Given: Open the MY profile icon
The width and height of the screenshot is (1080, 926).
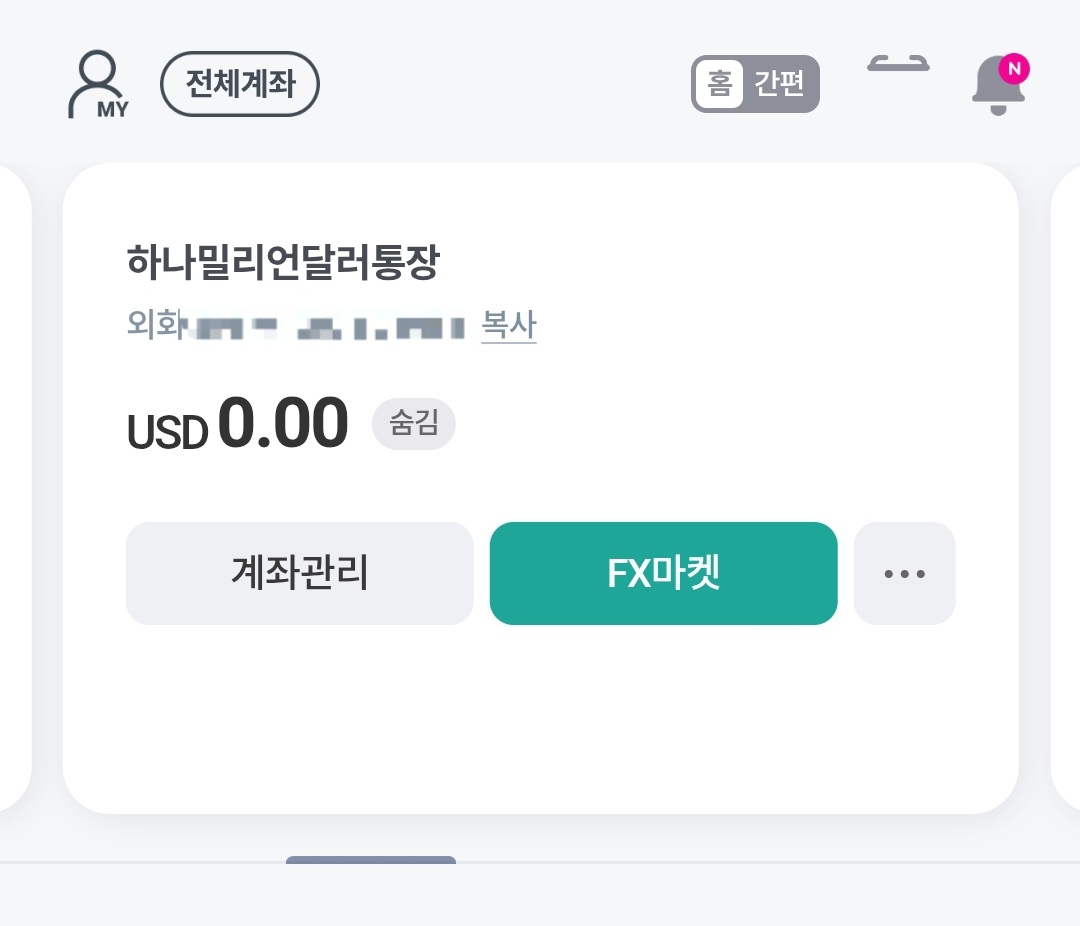Looking at the screenshot, I should pyautogui.click(x=97, y=85).
